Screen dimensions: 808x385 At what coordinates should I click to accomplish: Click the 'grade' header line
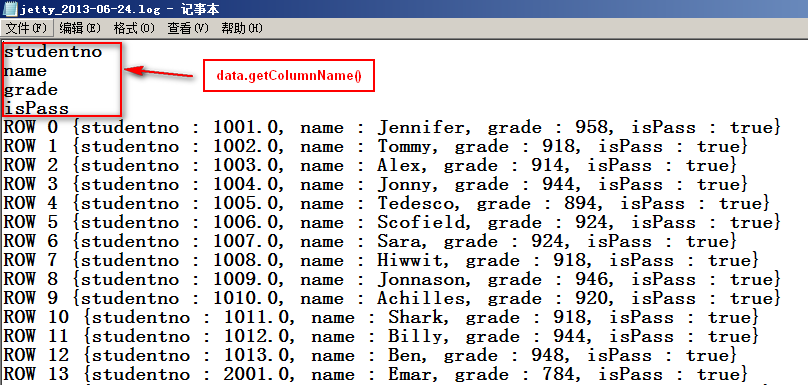[x=30, y=90]
